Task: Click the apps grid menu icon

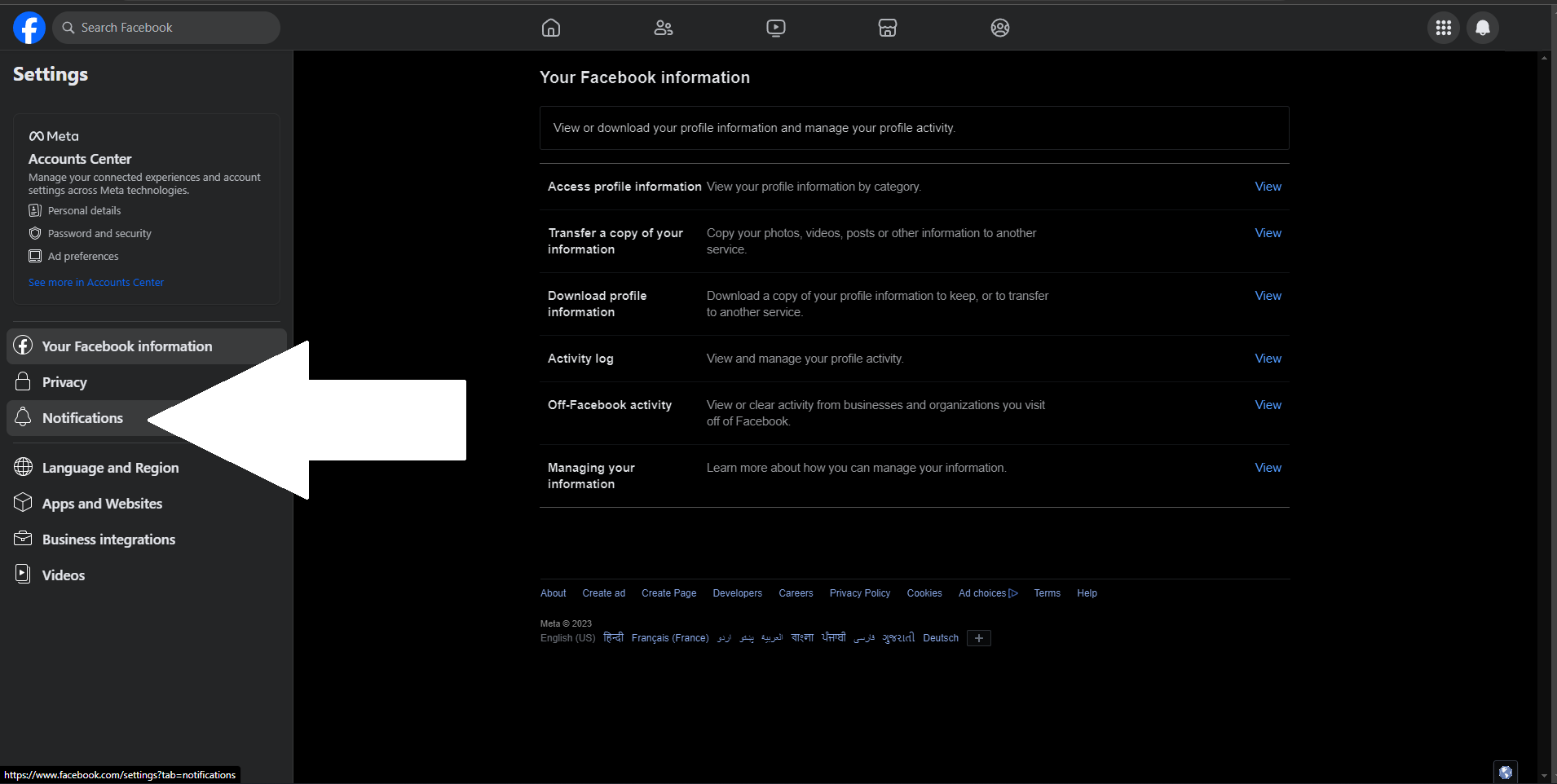Action: (1443, 27)
